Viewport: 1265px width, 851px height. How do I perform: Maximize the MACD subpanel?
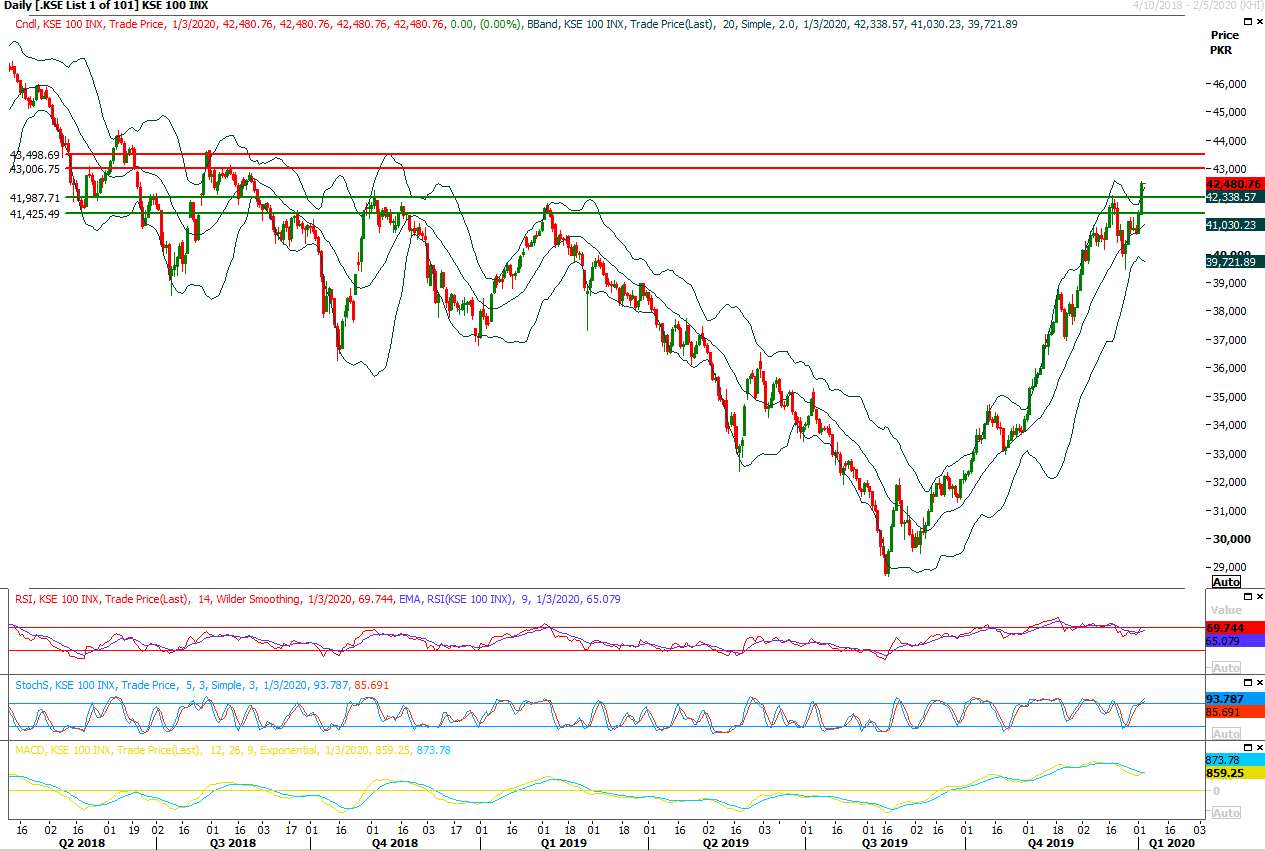click(x=1247, y=747)
